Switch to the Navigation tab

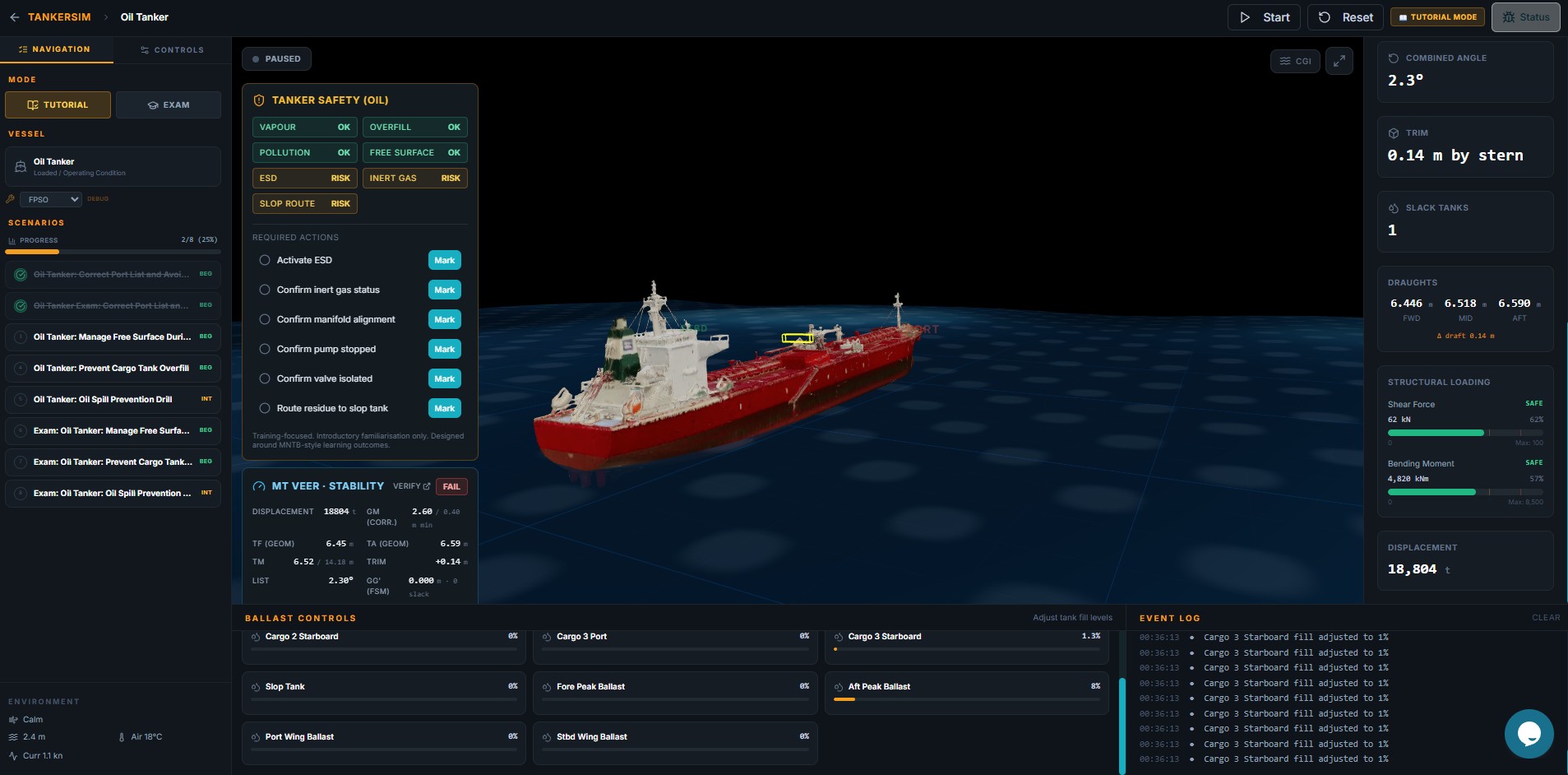(x=54, y=49)
